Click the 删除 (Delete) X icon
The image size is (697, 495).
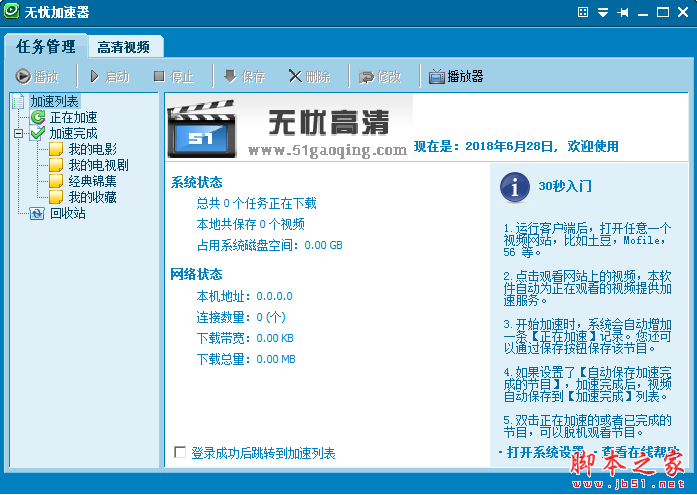coord(295,76)
